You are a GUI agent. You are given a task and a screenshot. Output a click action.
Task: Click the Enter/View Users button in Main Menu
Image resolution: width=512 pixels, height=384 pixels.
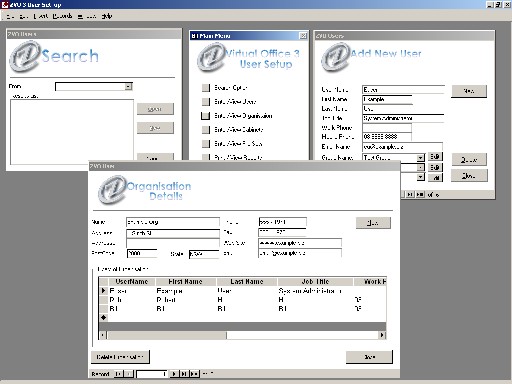(206, 102)
